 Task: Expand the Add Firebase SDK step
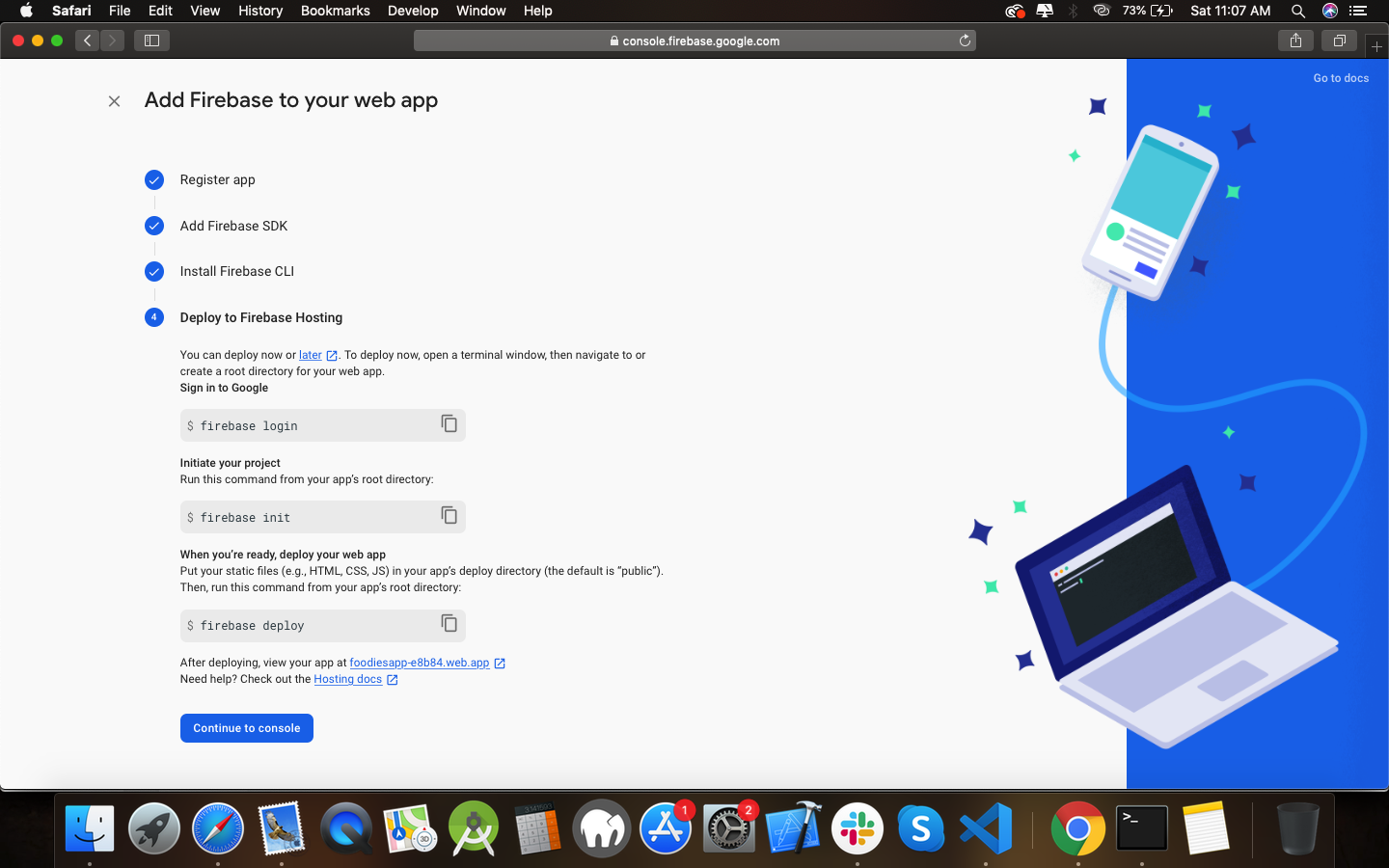[233, 225]
